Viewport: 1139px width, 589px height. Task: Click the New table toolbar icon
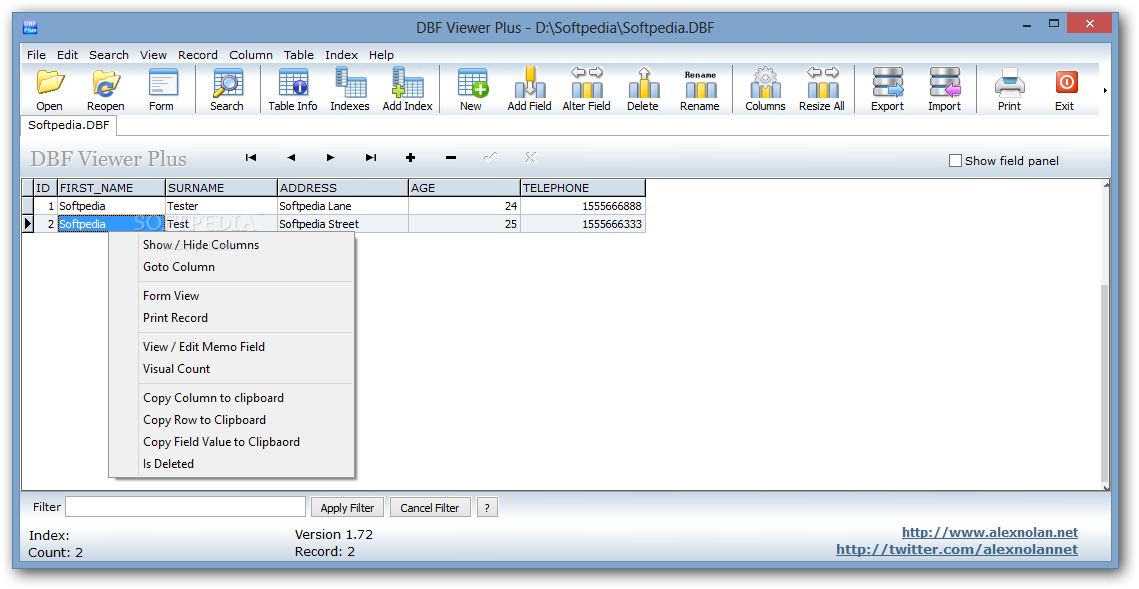[471, 89]
